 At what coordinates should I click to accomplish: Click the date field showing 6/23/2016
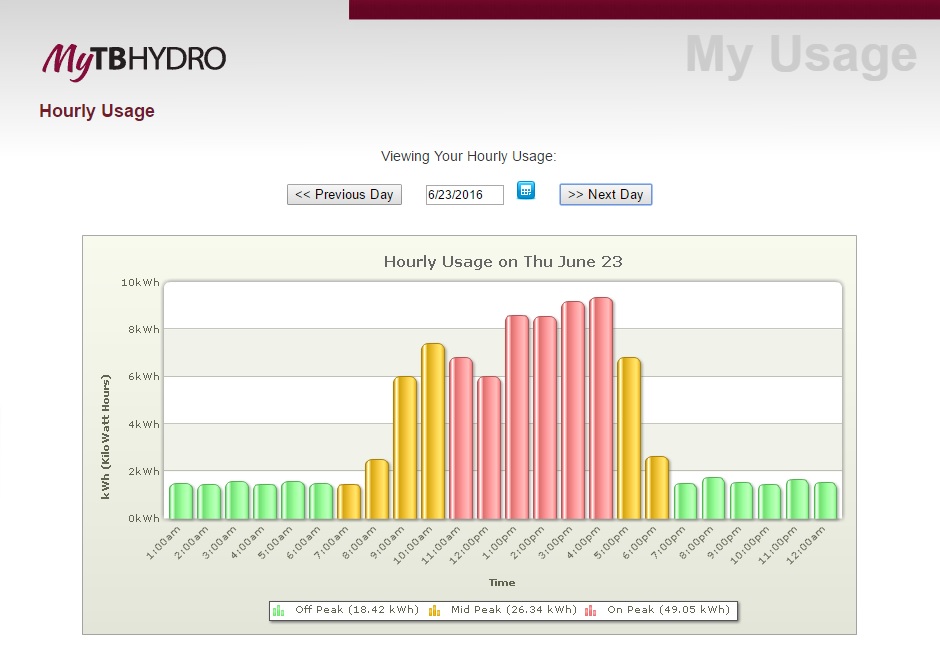[465, 195]
